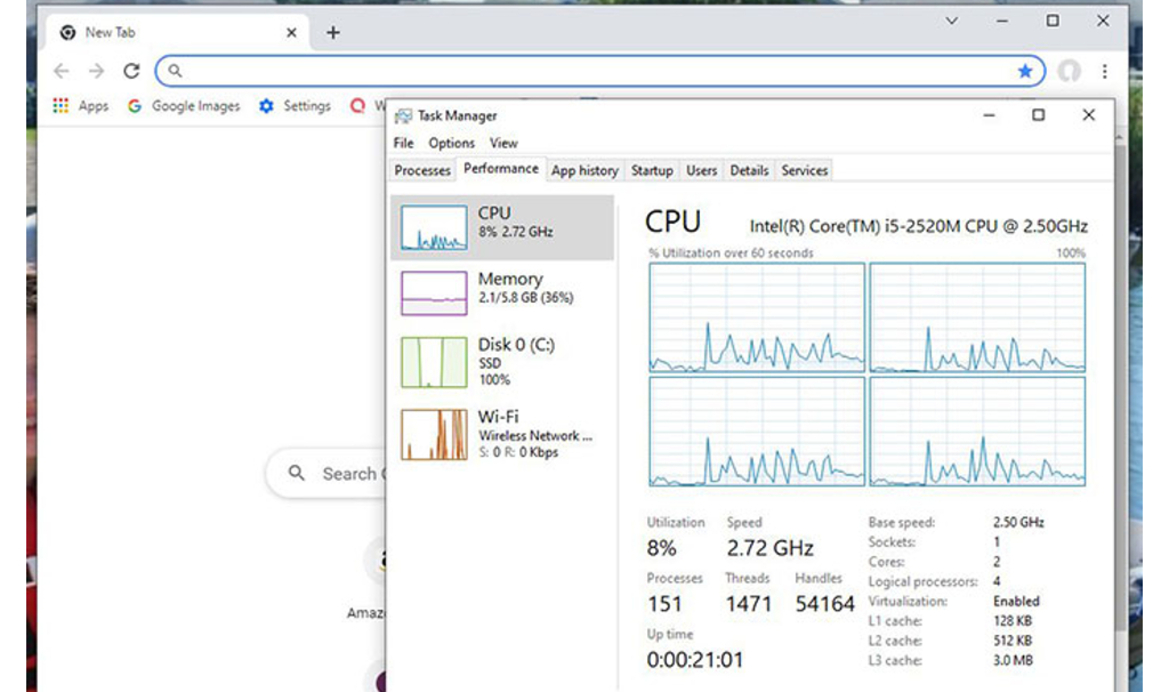Image resolution: width=1169 pixels, height=692 pixels.
Task: Click the bookmark star in address bar
Action: pos(1025,71)
